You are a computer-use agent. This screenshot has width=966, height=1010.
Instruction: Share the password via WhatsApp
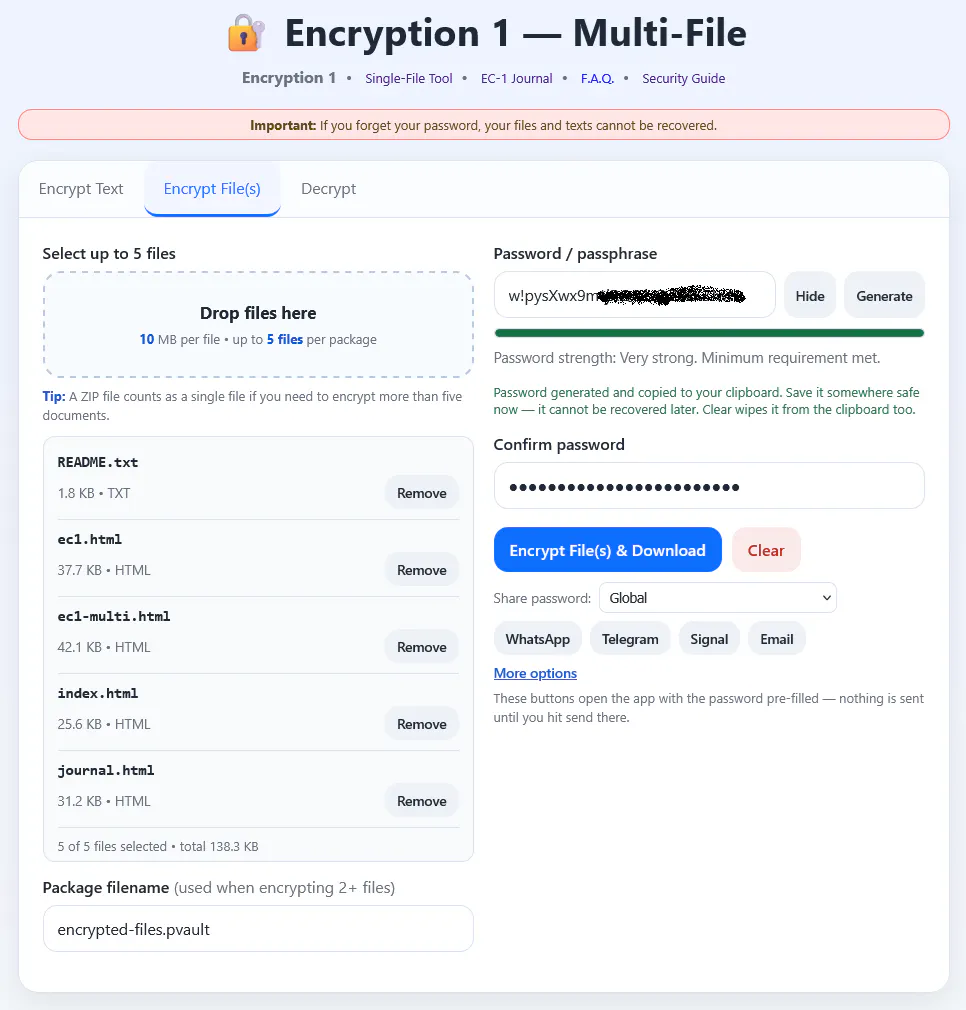coord(538,639)
